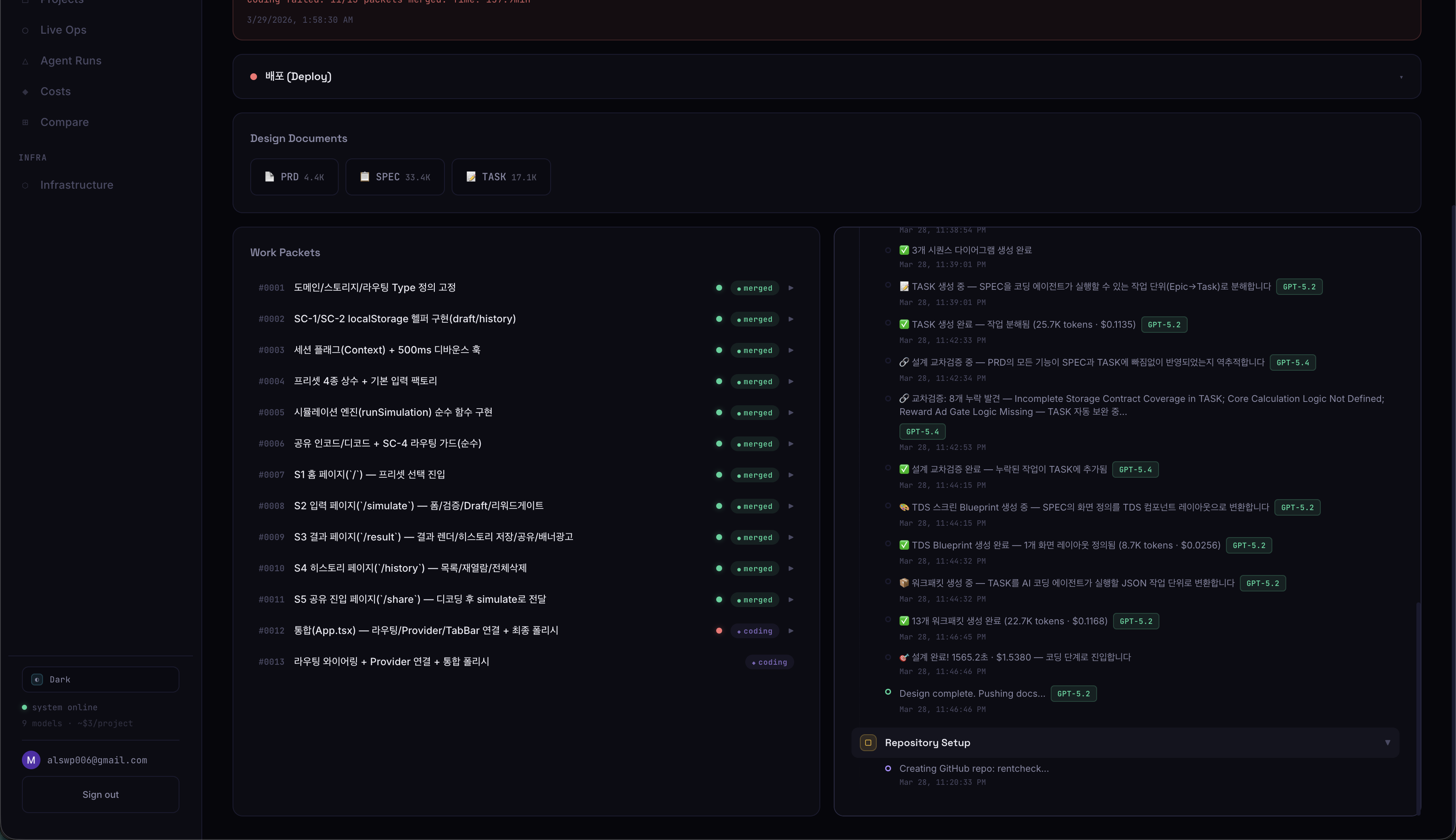Click the Sign out button
Screen dimensions: 1456x840
[x=100, y=795]
